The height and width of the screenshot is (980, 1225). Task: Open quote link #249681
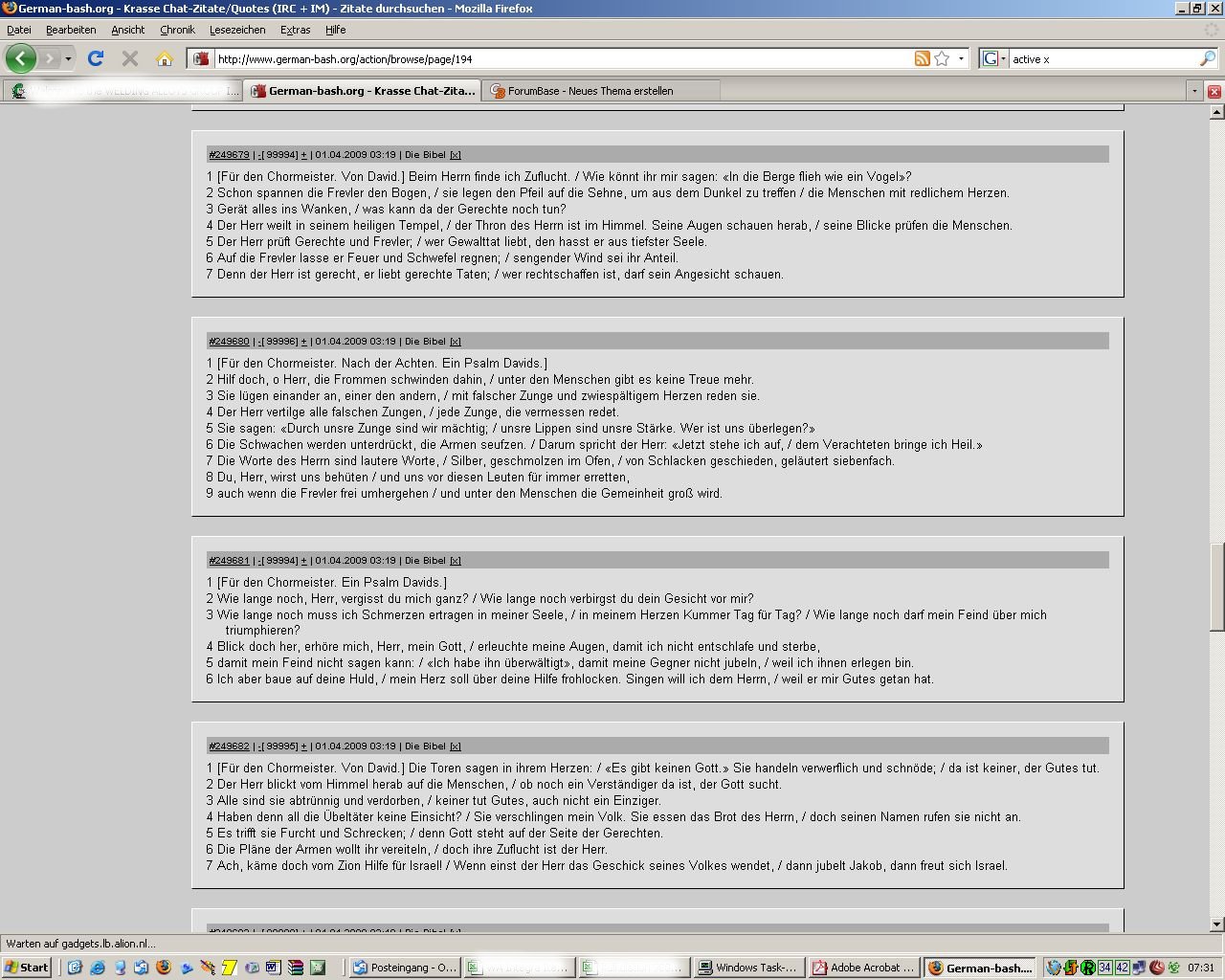[x=229, y=561]
